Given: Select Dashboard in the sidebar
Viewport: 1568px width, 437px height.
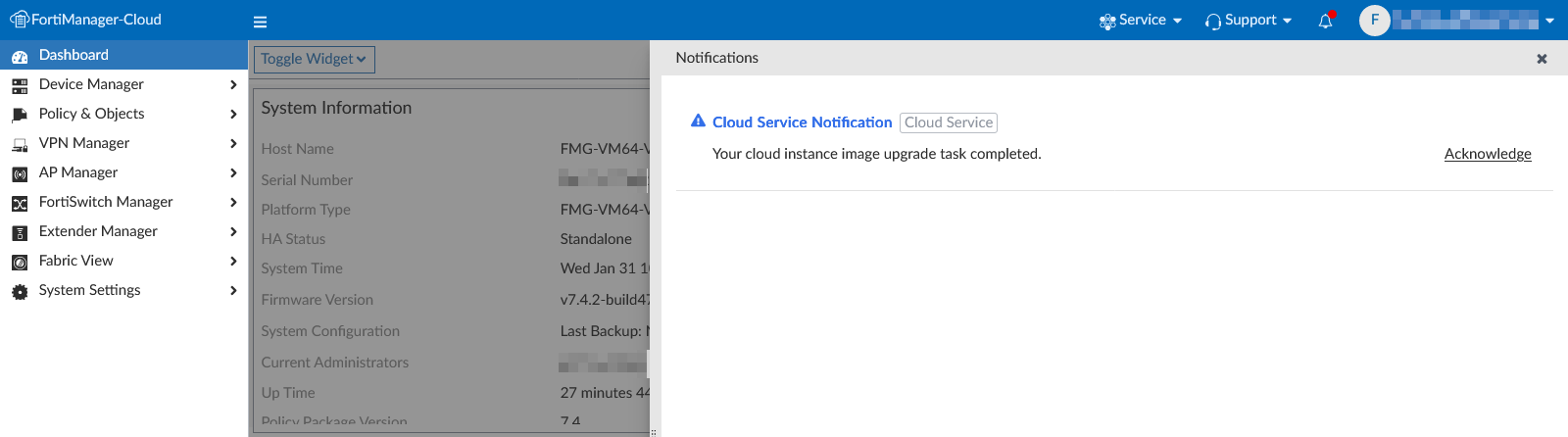Looking at the screenshot, I should [73, 55].
